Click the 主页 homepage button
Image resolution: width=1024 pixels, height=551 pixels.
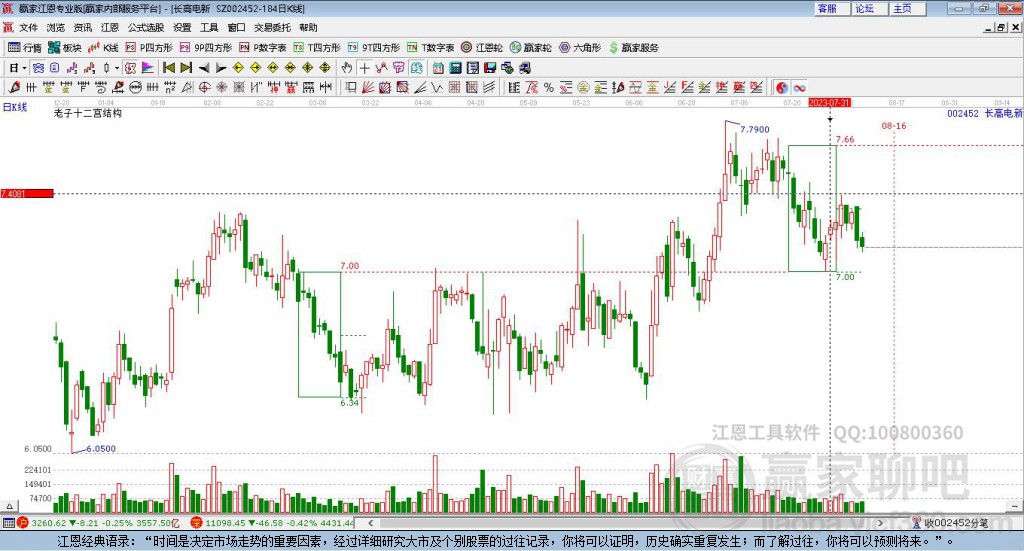908,8
